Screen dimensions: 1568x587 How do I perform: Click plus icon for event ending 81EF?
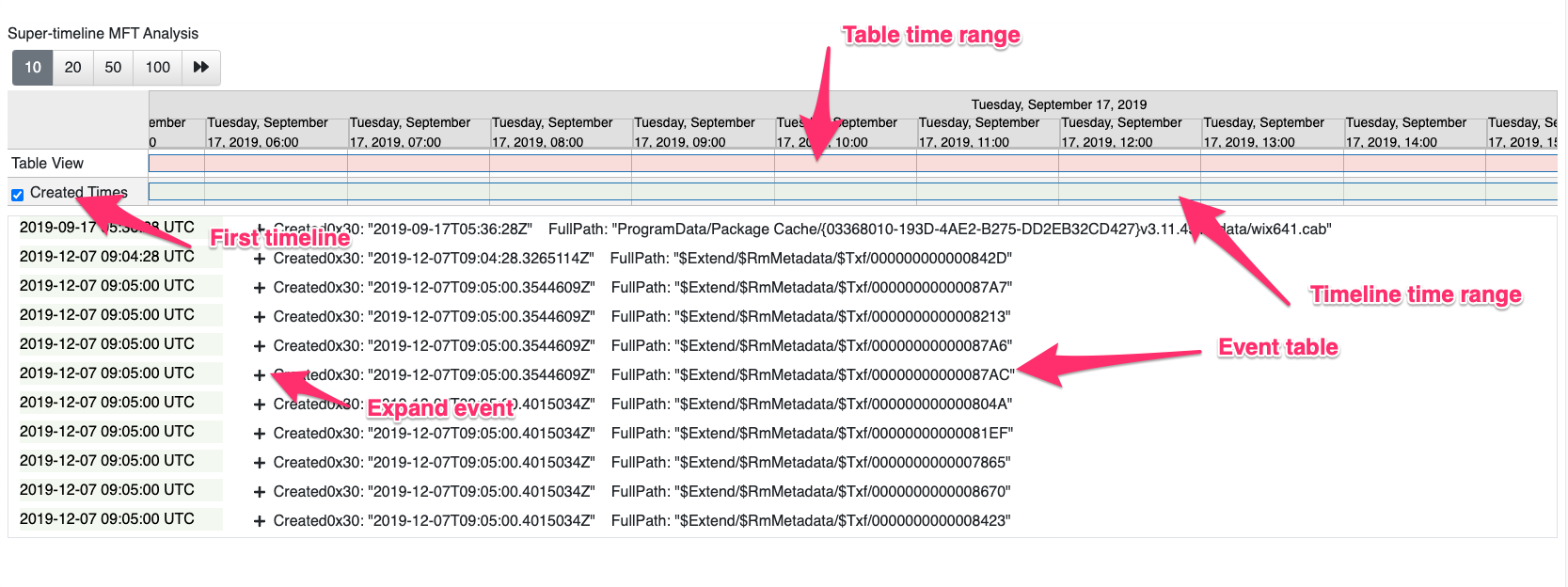pos(260,434)
